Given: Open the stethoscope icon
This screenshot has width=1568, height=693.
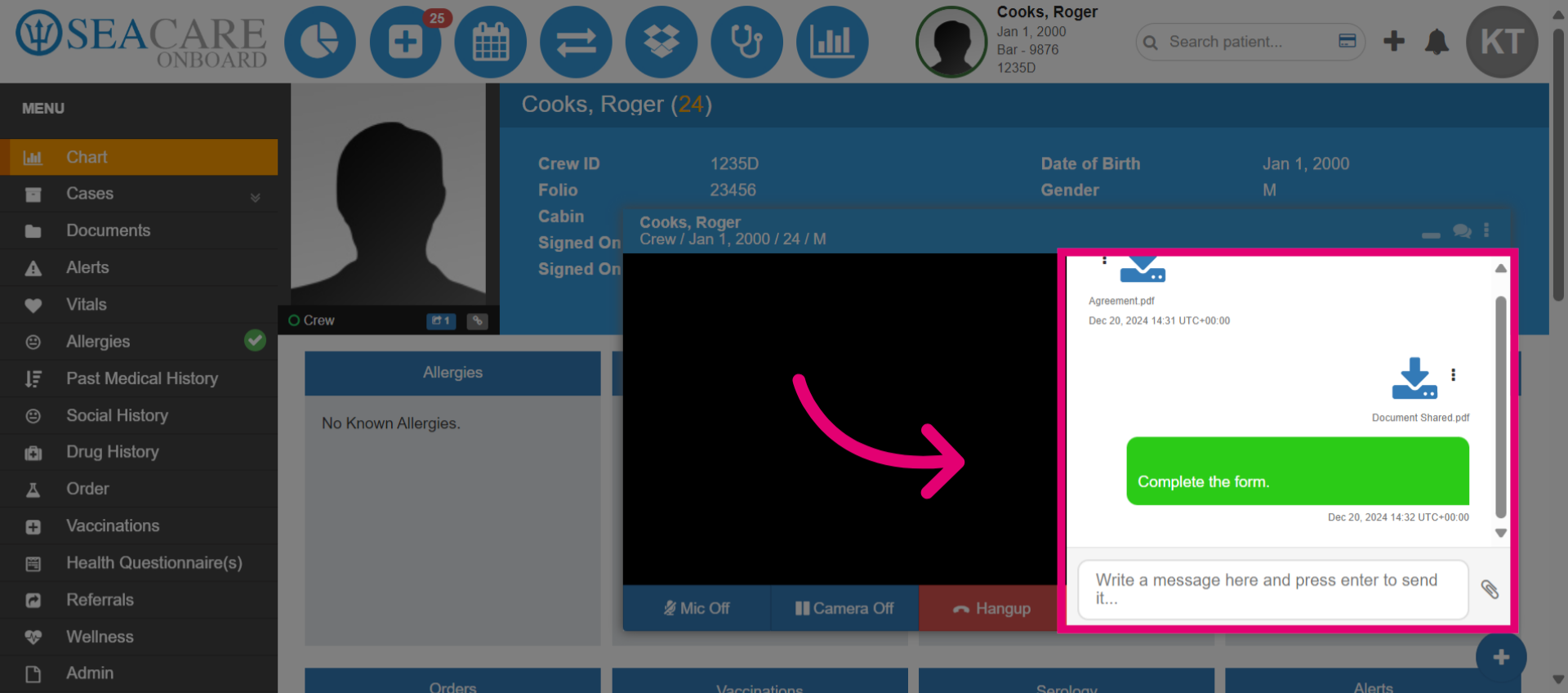Looking at the screenshot, I should (747, 42).
